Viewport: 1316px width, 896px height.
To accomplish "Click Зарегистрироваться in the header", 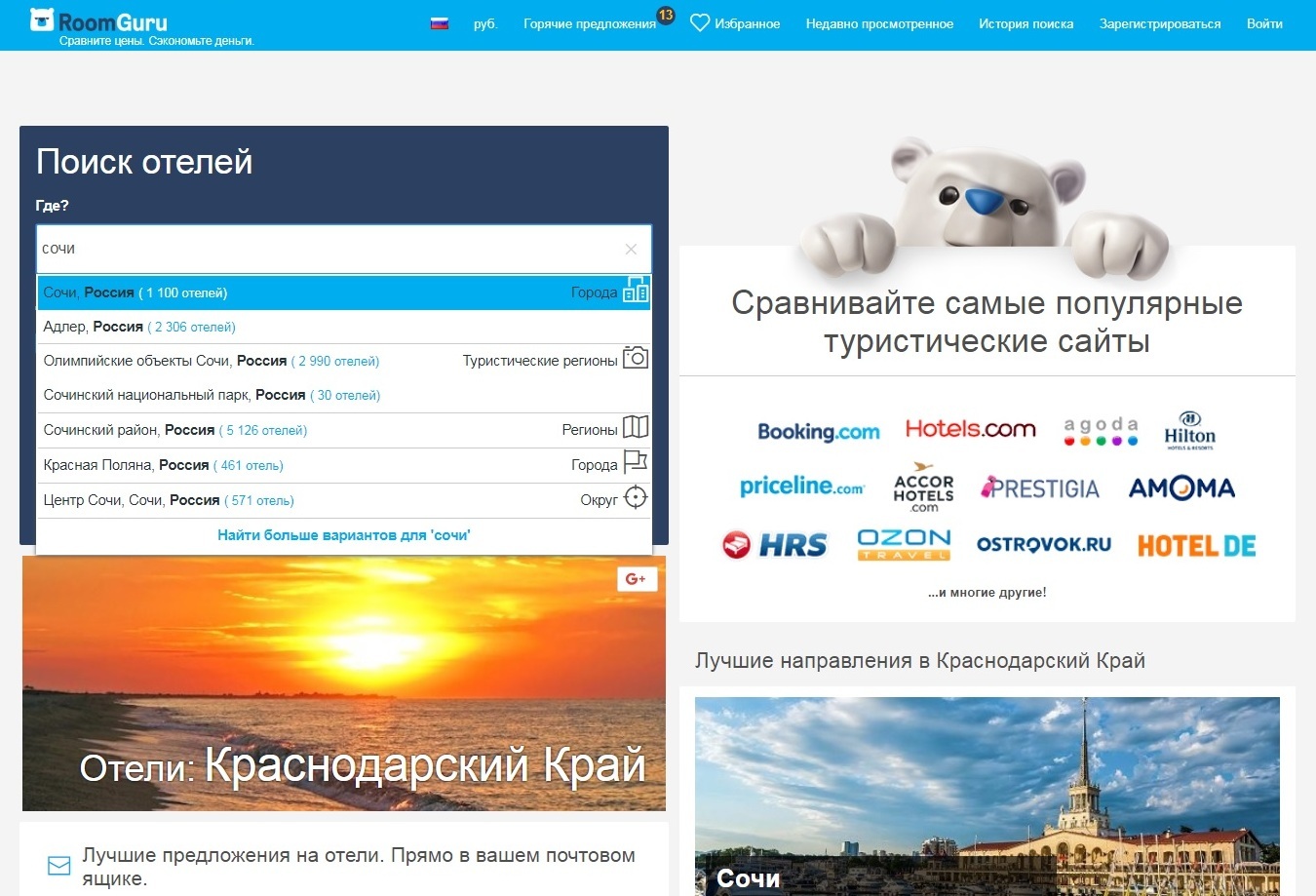I will 1160,23.
